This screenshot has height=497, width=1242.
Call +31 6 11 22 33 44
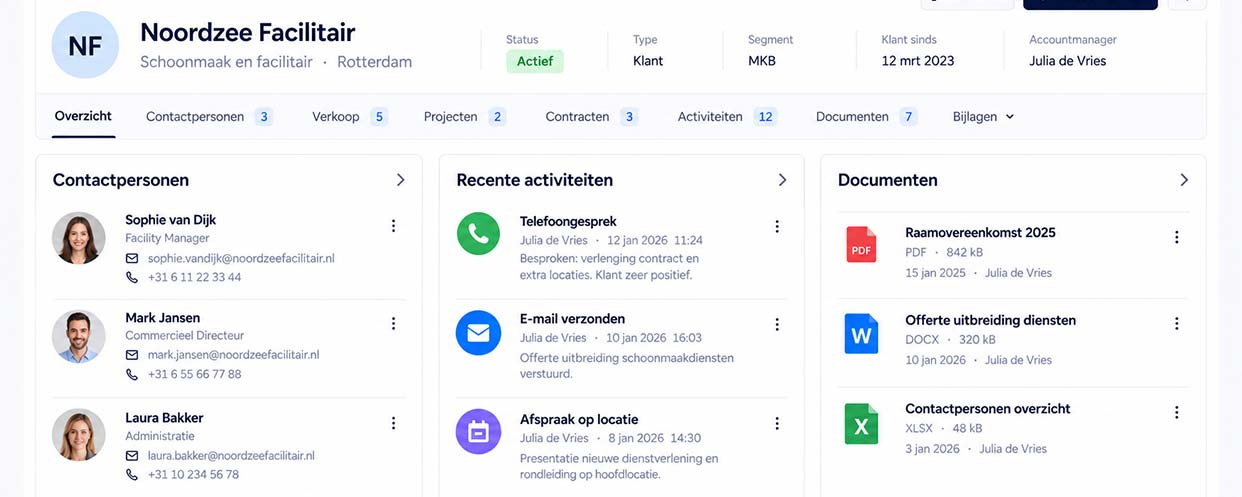pyautogui.click(x=194, y=277)
